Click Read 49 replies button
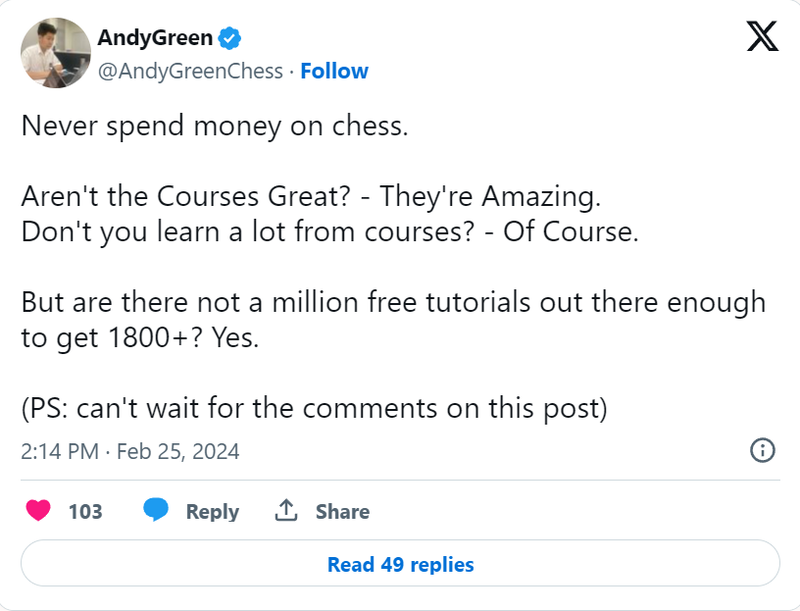This screenshot has height=611, width=800. [400, 565]
